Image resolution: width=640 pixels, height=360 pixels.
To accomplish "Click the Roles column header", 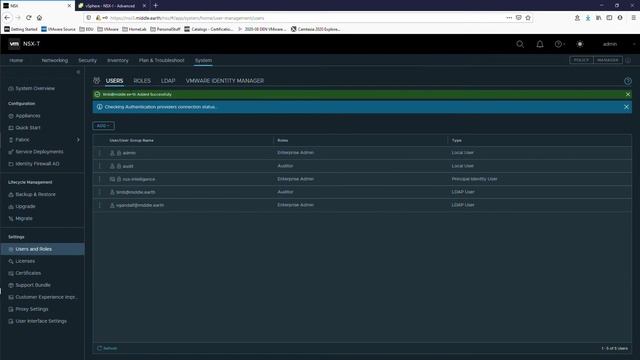I will point(282,140).
